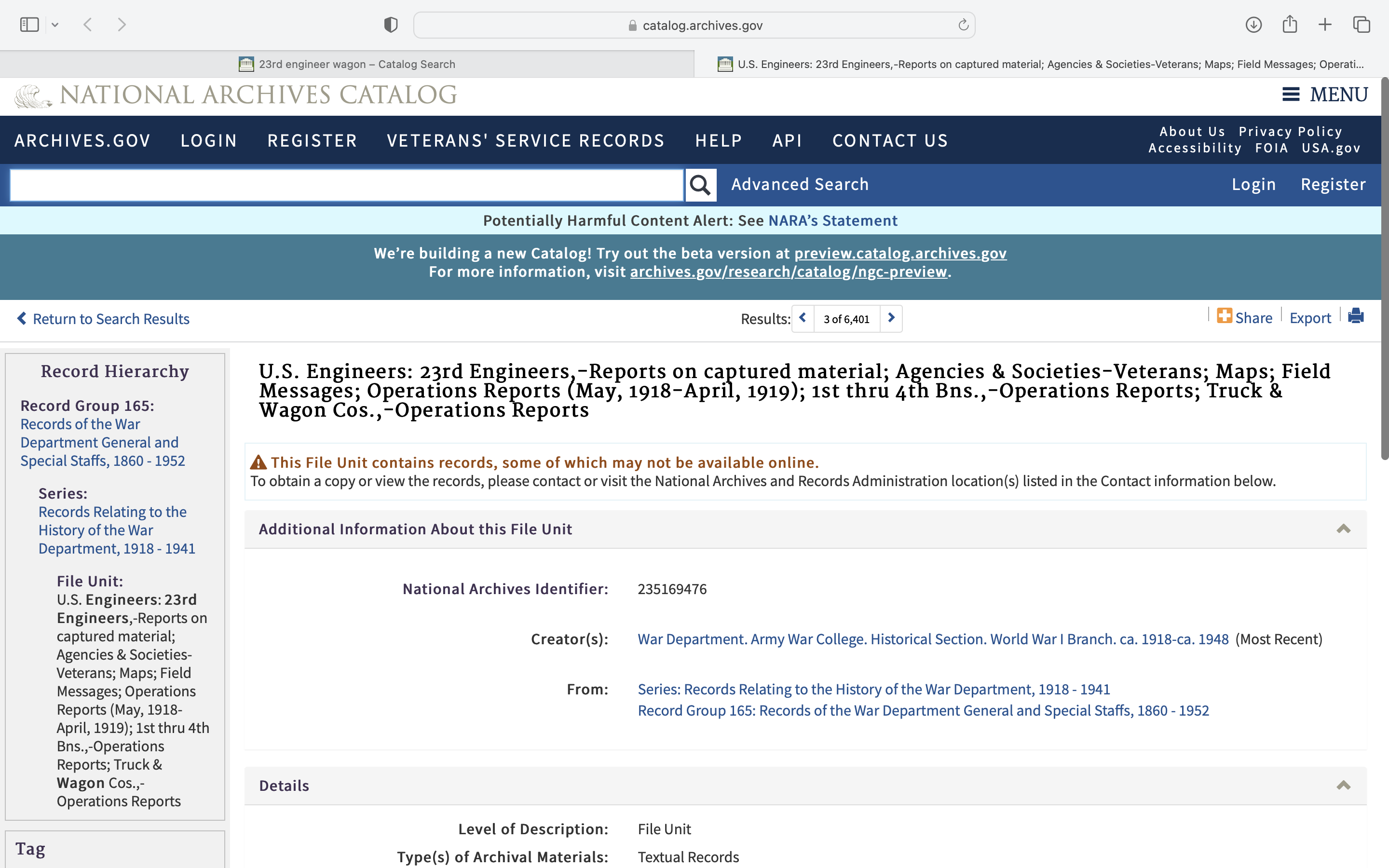Open Veterans' Service Records menu item
This screenshot has height=868, width=1389.
pyautogui.click(x=525, y=141)
